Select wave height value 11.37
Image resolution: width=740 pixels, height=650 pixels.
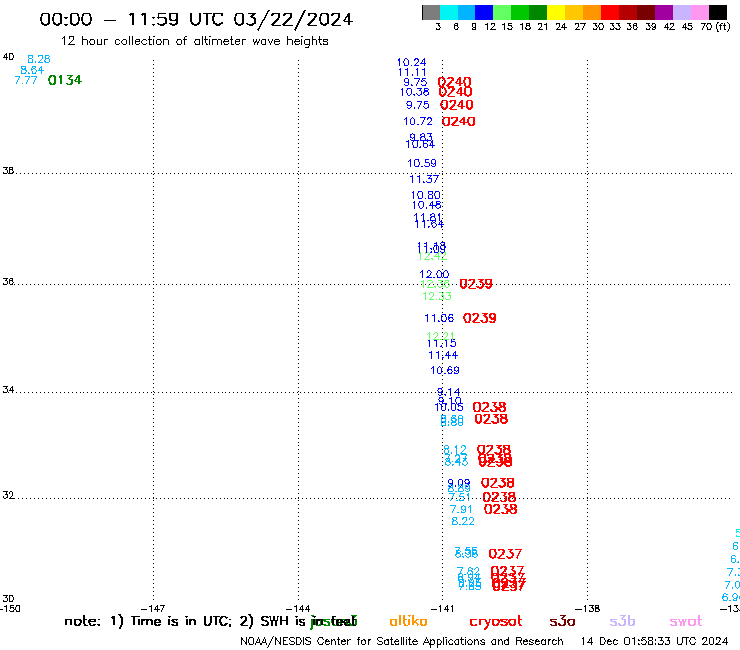click(424, 179)
